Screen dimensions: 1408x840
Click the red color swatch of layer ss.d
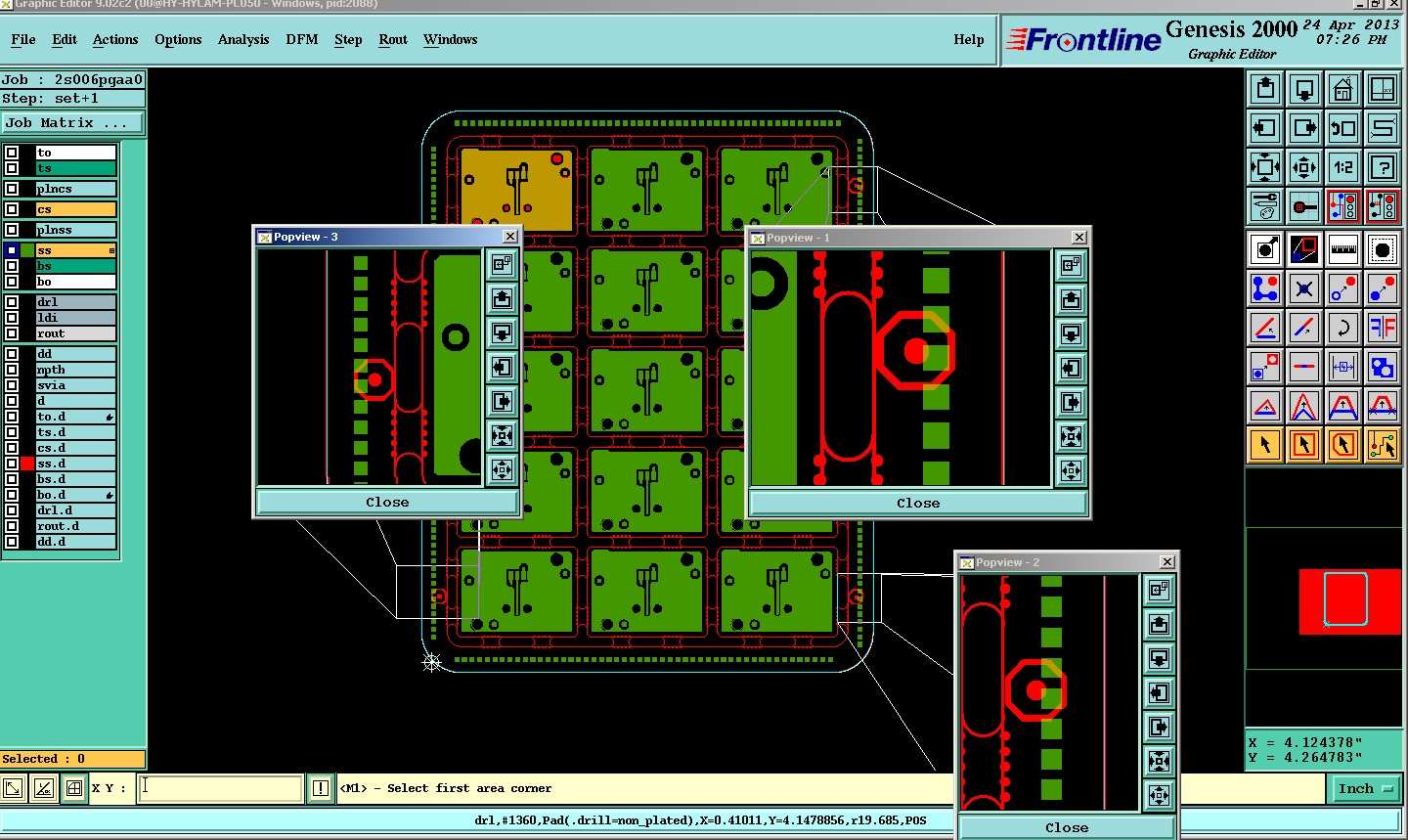27,464
